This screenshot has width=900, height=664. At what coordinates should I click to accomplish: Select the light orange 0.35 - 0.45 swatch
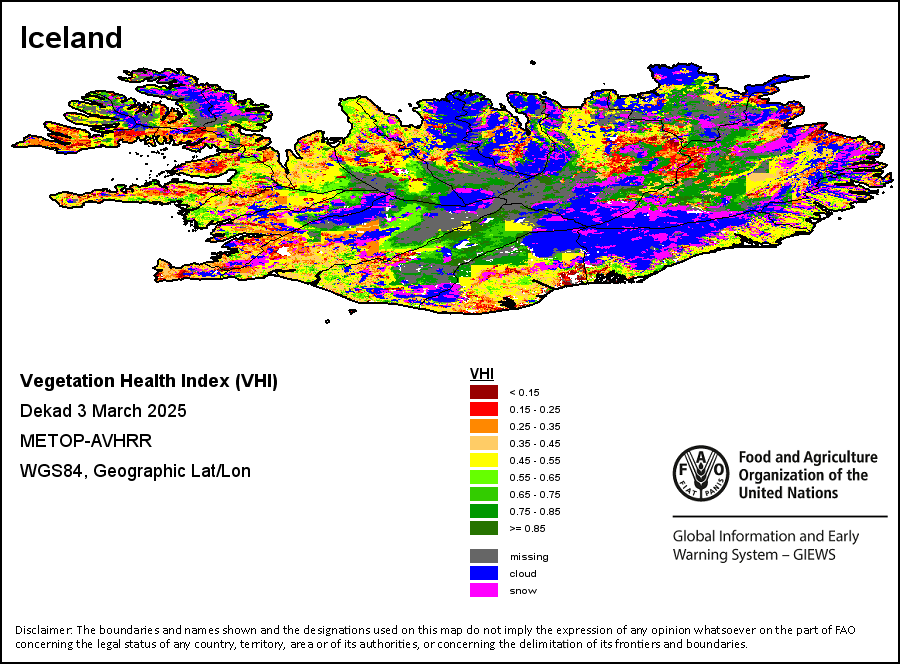tap(484, 443)
